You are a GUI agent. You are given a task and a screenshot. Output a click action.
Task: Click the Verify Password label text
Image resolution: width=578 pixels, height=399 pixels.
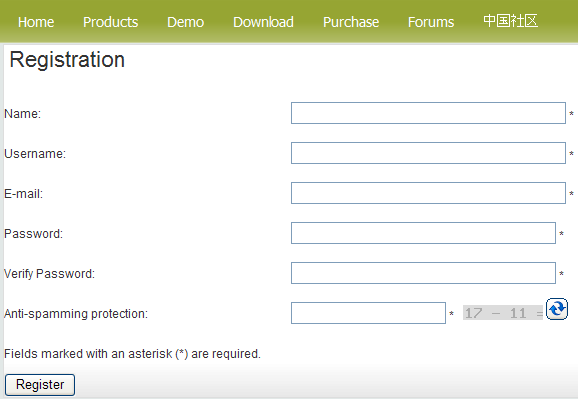pos(49,274)
